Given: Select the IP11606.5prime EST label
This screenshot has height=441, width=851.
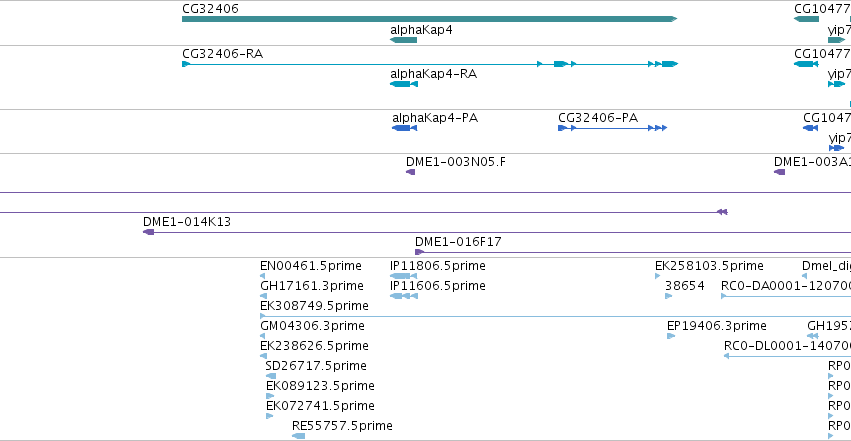Looking at the screenshot, I should click(x=438, y=286).
